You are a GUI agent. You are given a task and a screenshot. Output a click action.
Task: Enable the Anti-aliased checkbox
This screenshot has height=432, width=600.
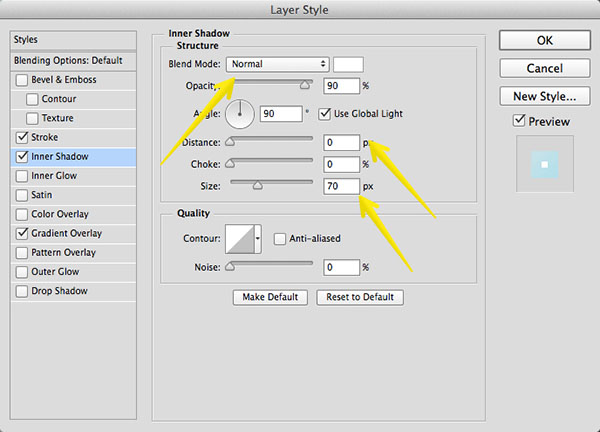click(280, 238)
